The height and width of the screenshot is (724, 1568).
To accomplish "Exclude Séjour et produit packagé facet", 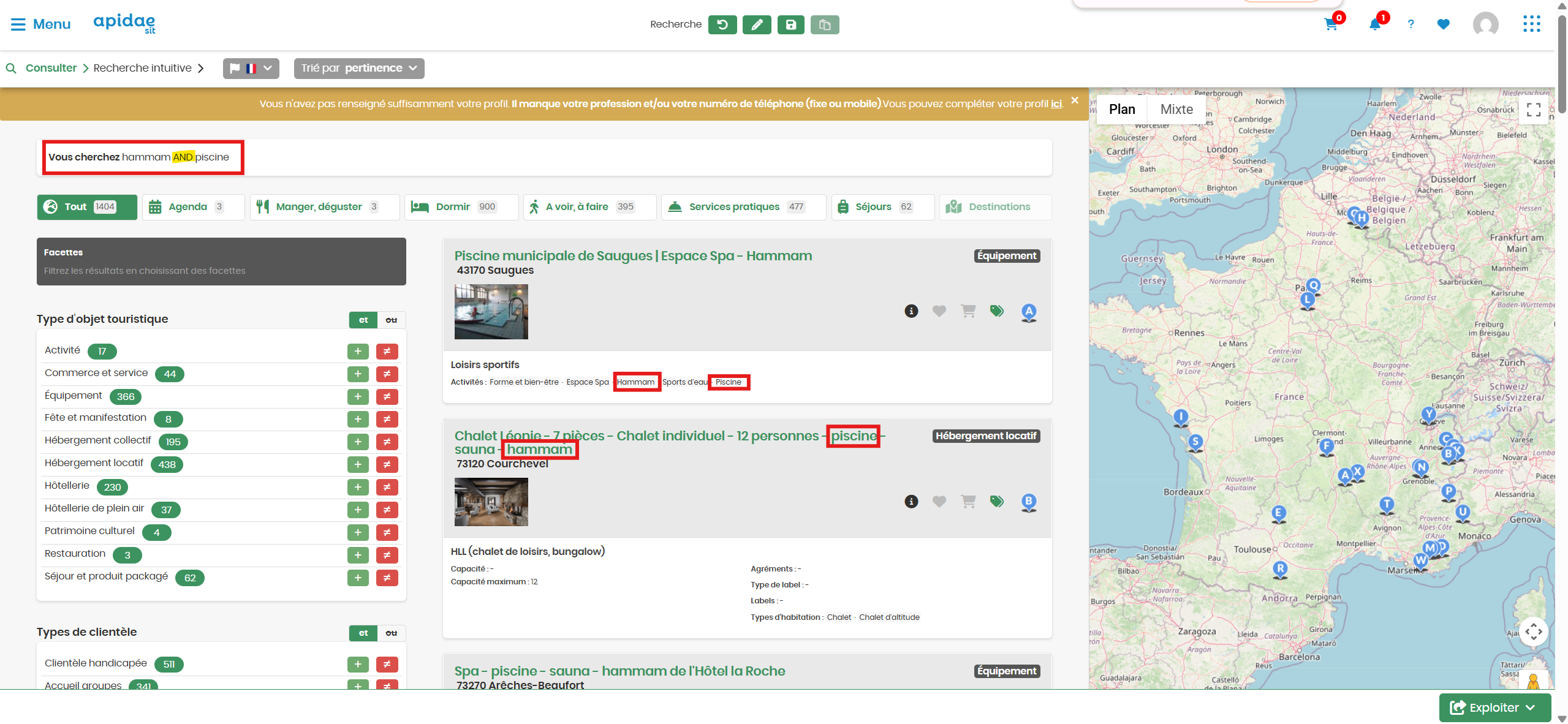I will [387, 578].
